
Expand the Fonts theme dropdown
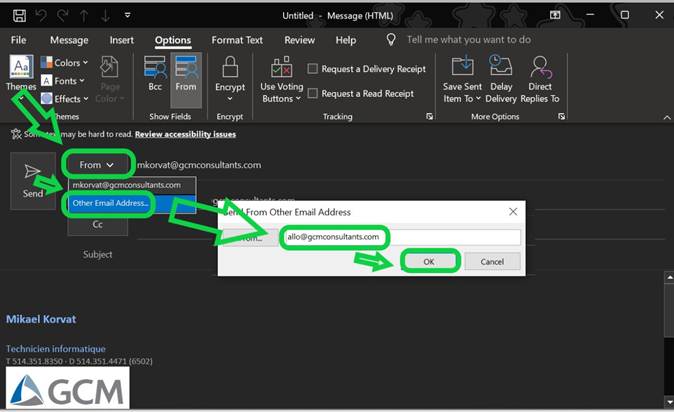(63, 80)
